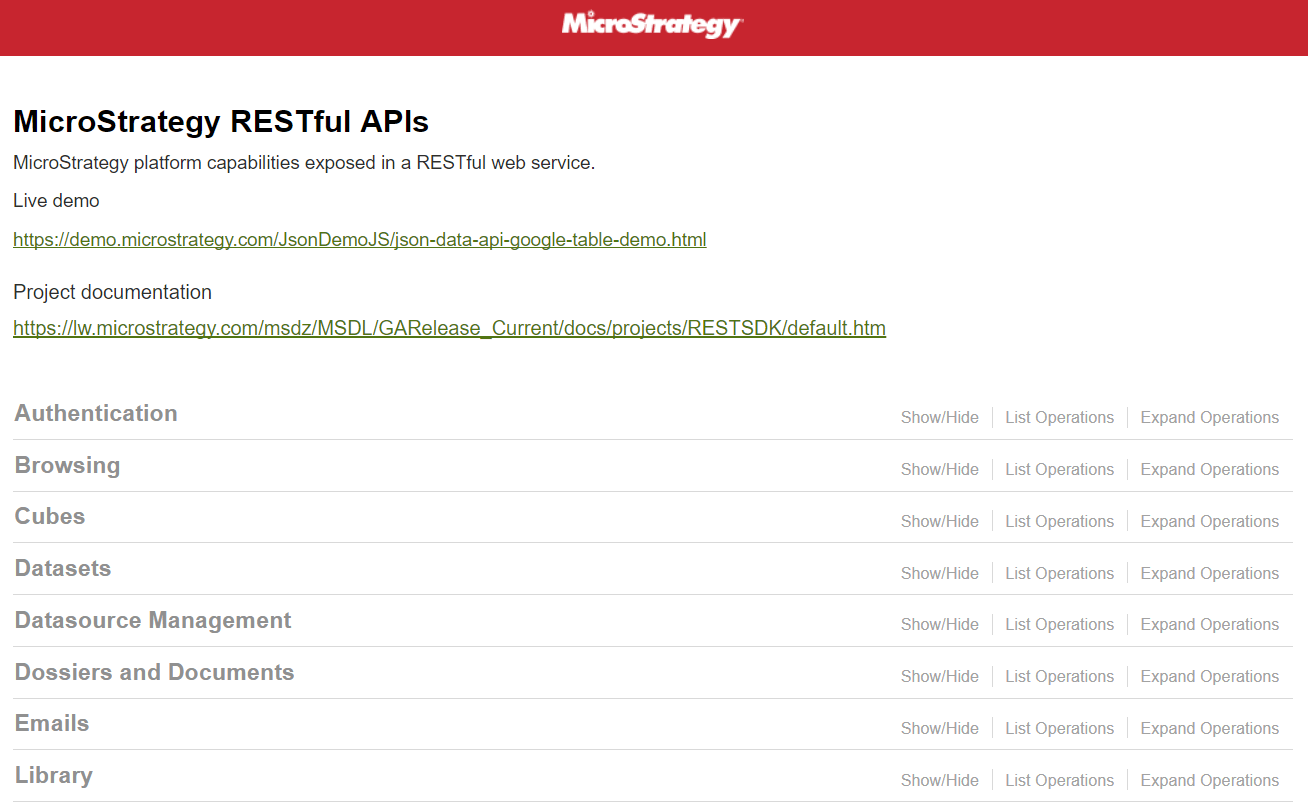List Operations for Cubes section
1308x805 pixels.
click(1059, 522)
